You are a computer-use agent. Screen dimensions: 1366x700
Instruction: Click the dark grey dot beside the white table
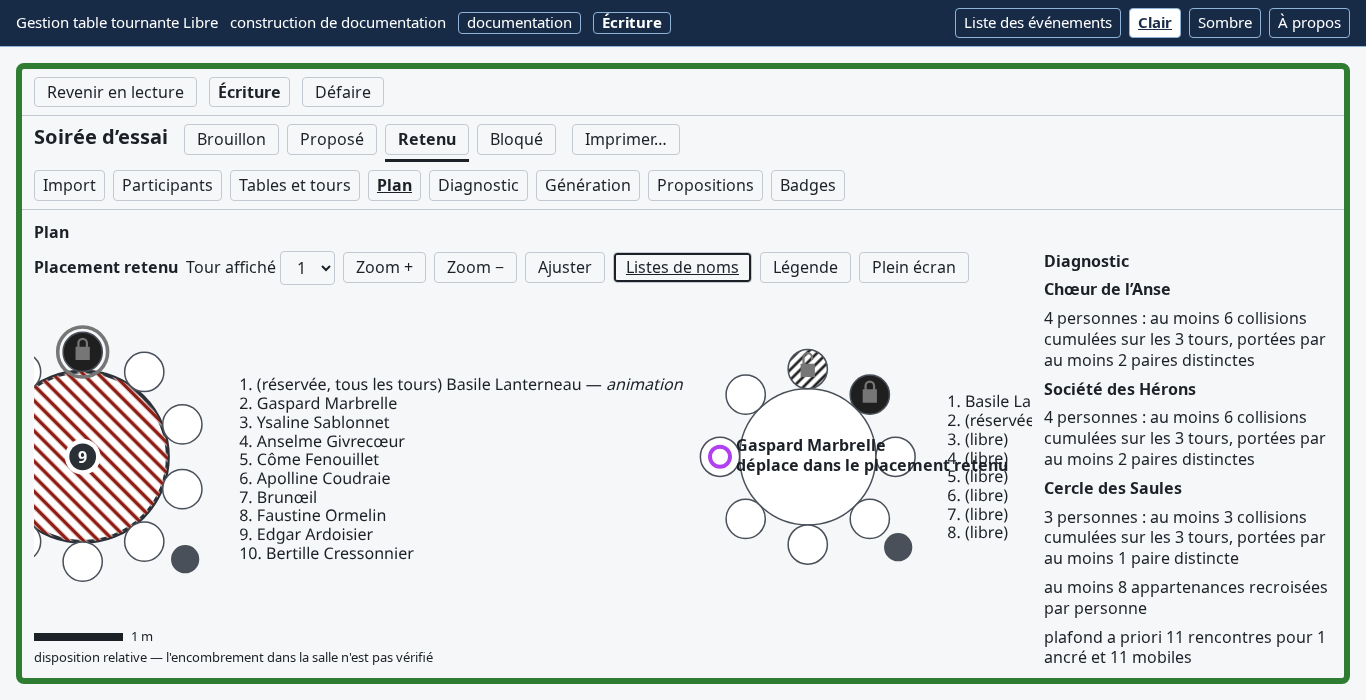[898, 547]
